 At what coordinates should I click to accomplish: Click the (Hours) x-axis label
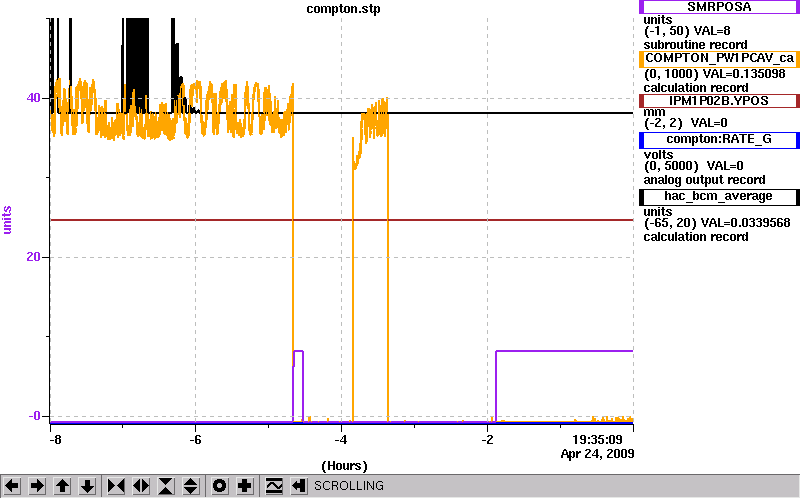pyautogui.click(x=344, y=466)
